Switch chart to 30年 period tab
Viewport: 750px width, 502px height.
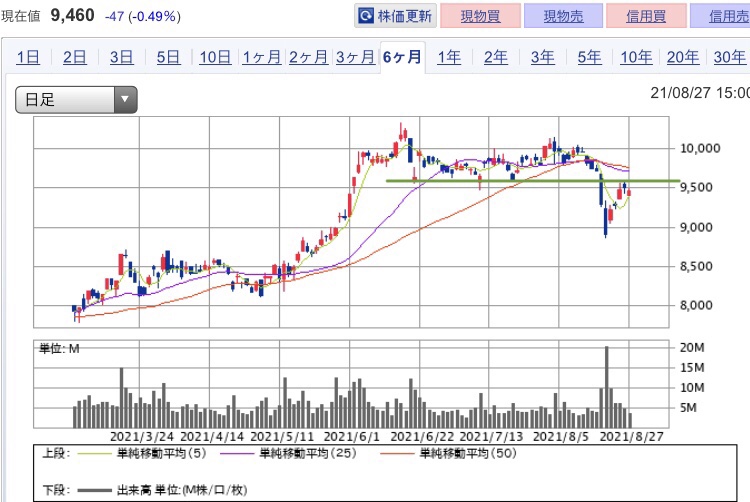click(x=730, y=57)
